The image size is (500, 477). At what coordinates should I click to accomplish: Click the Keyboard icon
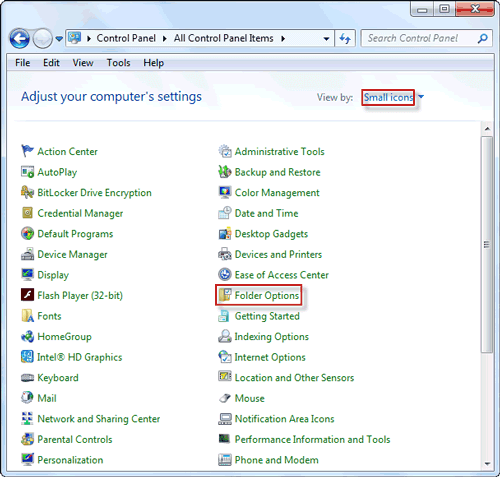point(27,378)
